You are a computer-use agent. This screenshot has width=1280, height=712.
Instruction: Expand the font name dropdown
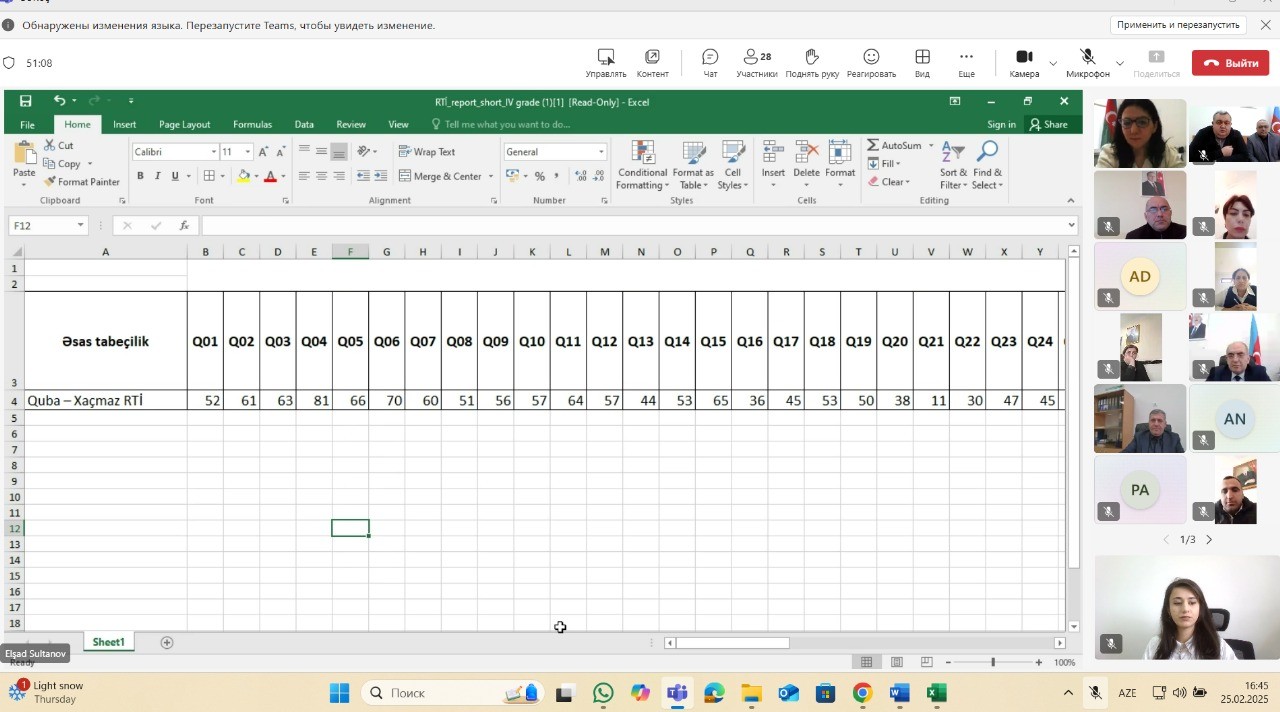[x=213, y=152]
